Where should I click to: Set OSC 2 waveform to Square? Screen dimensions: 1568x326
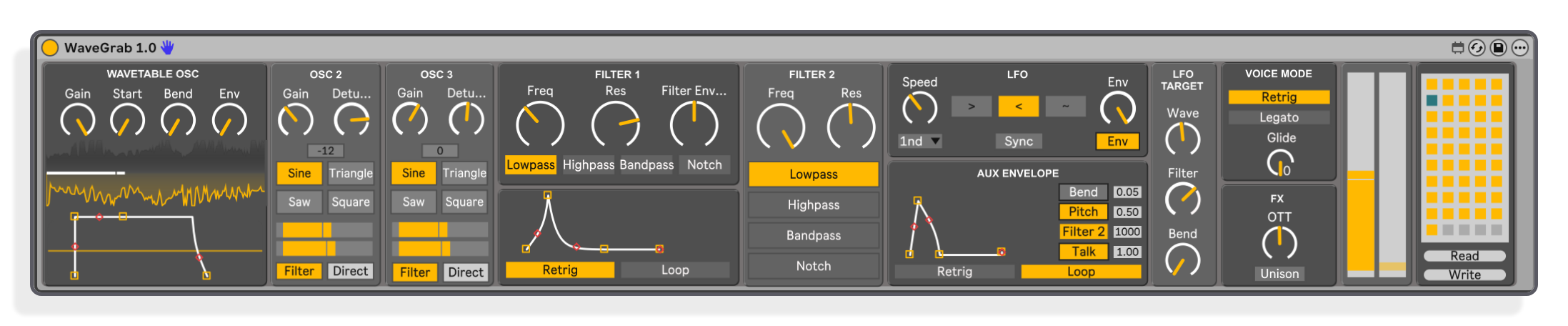click(351, 202)
